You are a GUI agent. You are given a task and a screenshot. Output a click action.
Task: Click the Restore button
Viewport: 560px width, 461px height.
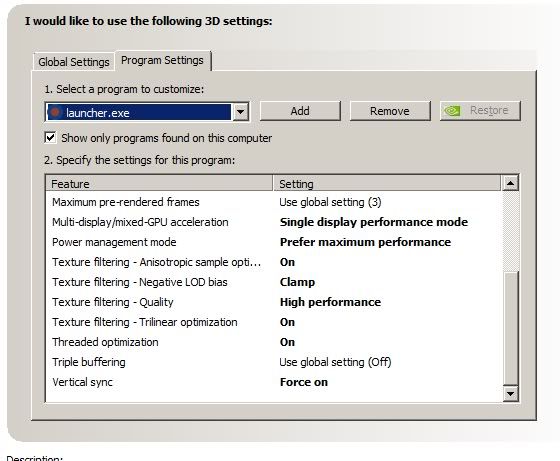click(x=480, y=111)
